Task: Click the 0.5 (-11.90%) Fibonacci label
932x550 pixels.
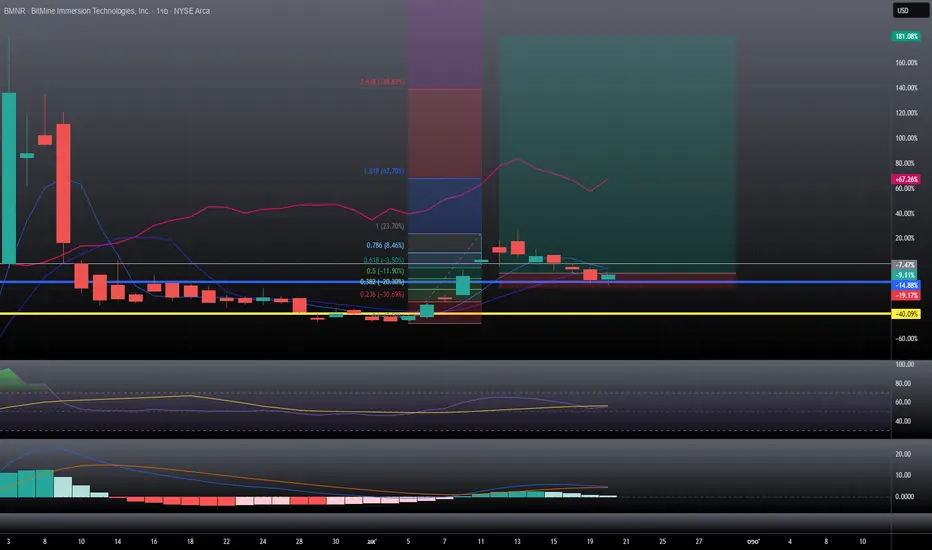Action: (x=385, y=271)
